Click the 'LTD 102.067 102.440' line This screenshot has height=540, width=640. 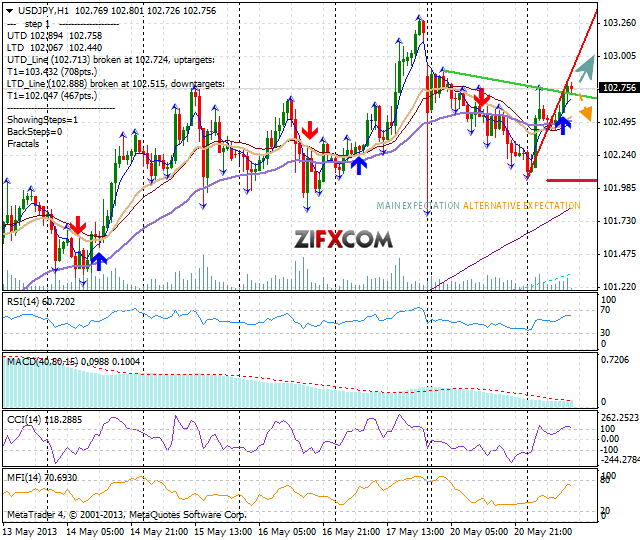click(55, 48)
